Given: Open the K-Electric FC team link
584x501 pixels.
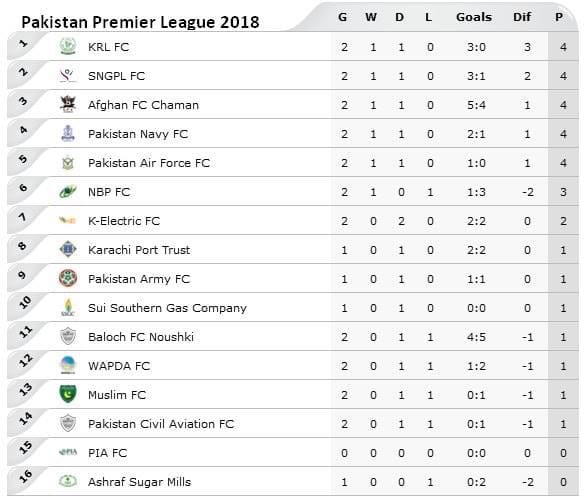Looking at the screenshot, I should pyautogui.click(x=124, y=221).
